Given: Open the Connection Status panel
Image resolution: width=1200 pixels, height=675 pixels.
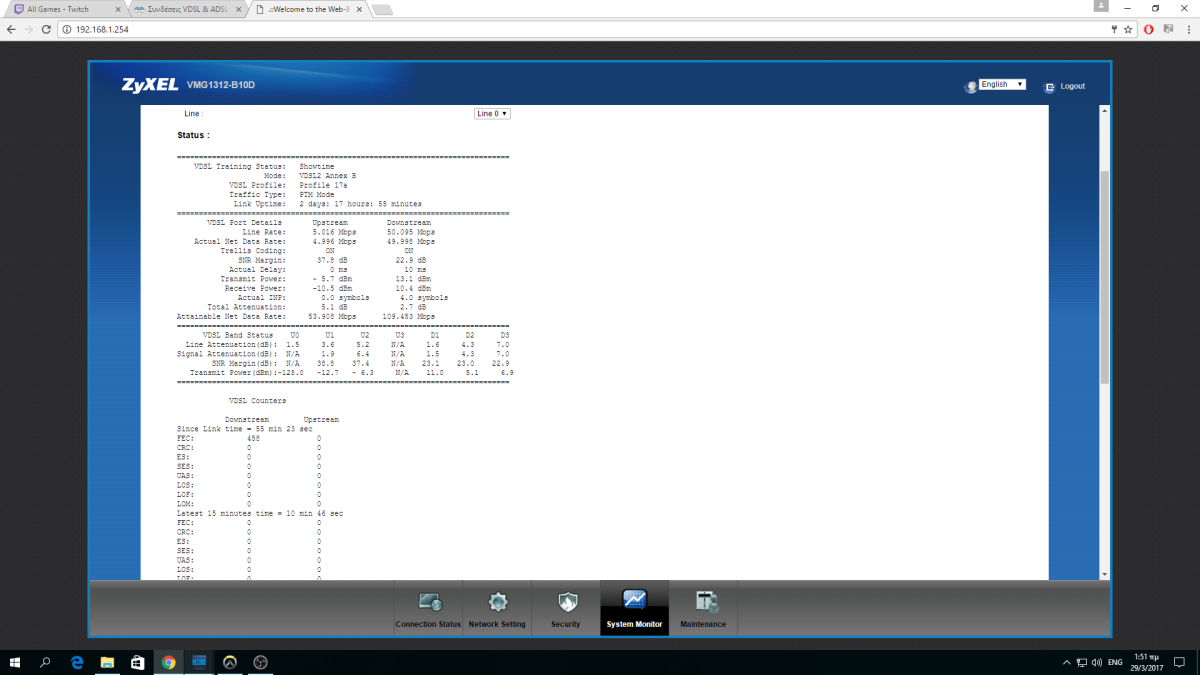Looking at the screenshot, I should click(x=428, y=609).
